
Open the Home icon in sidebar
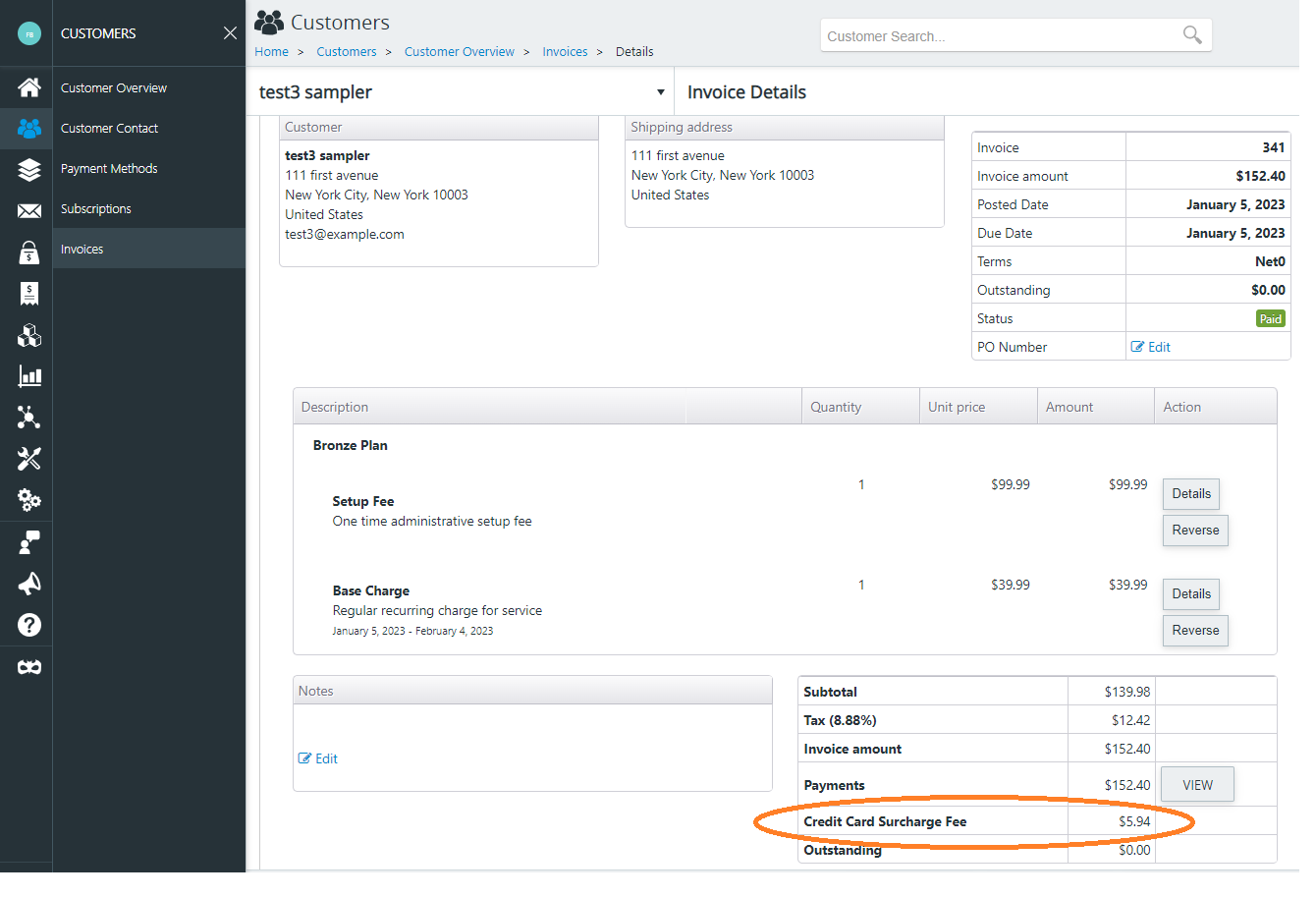point(29,87)
